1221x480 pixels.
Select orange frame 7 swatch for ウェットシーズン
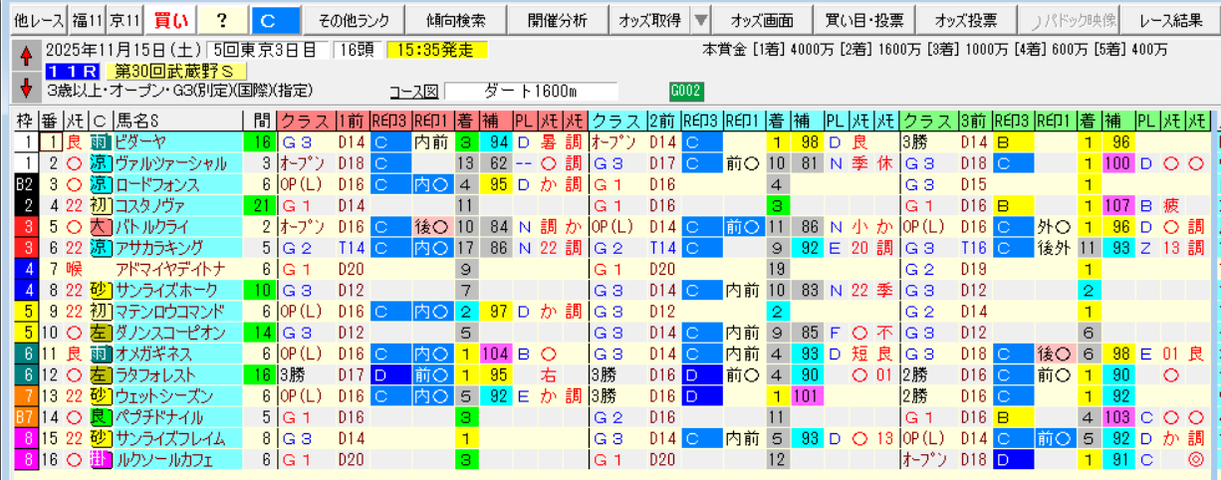point(25,396)
